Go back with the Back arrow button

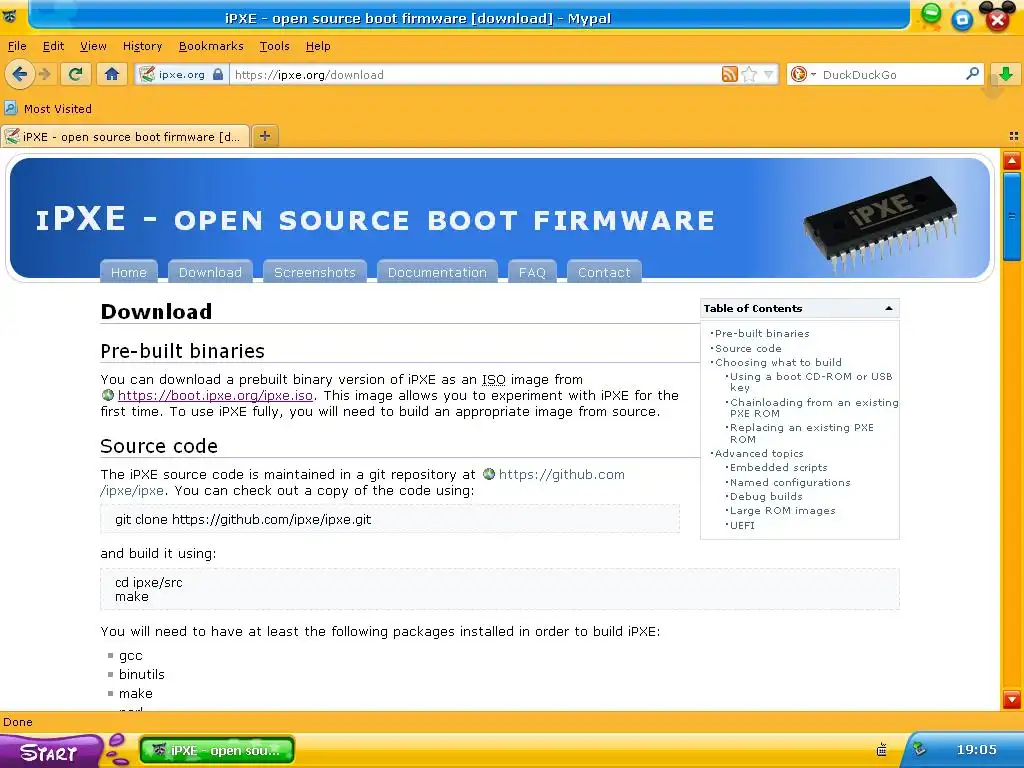20,74
